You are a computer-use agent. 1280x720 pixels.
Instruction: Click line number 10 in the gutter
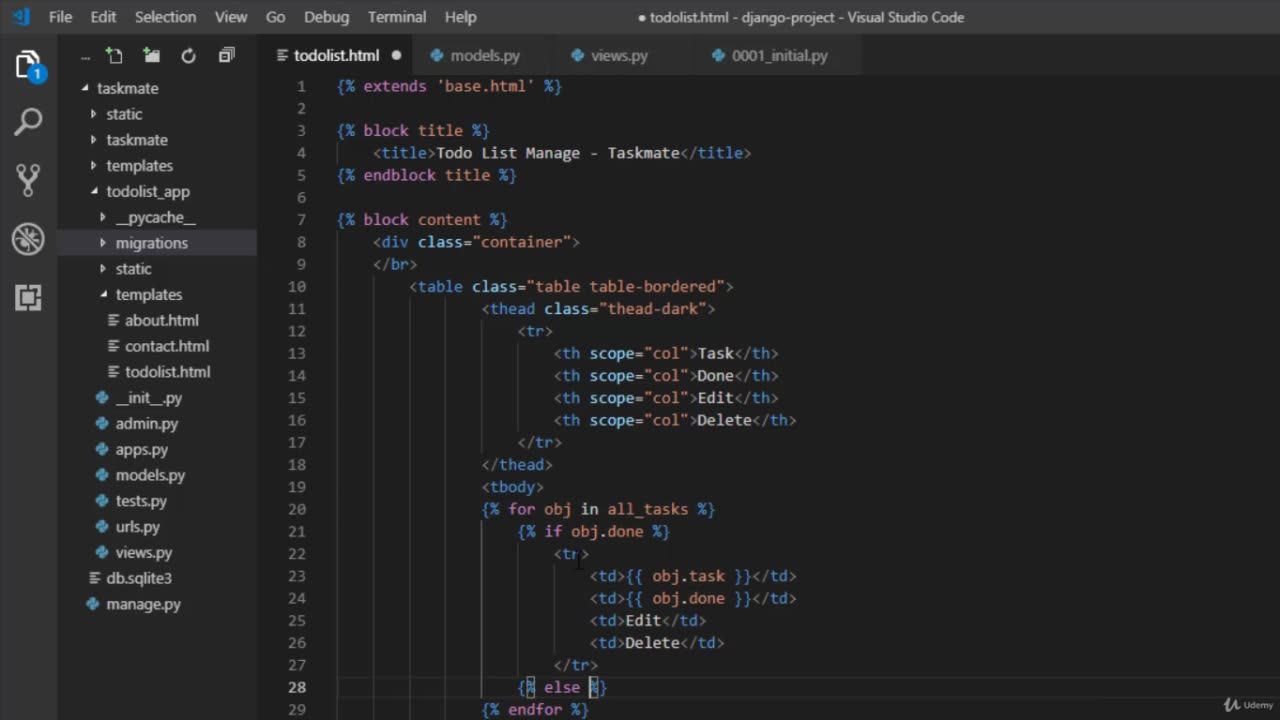tap(296, 286)
